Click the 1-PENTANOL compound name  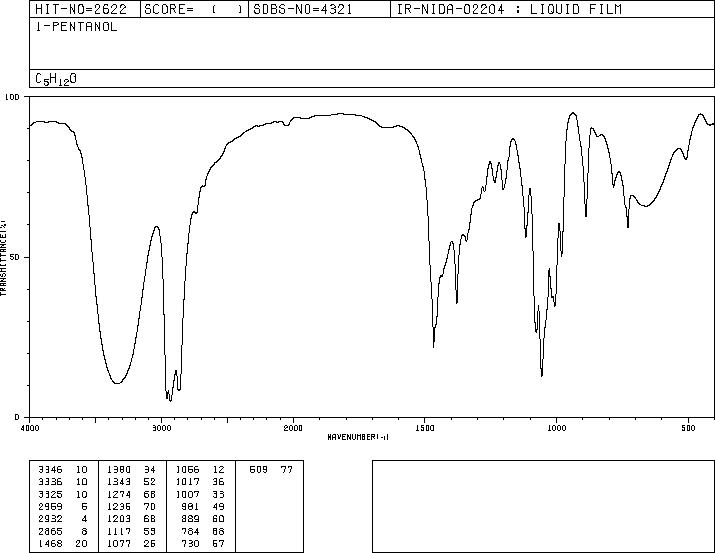[76, 27]
